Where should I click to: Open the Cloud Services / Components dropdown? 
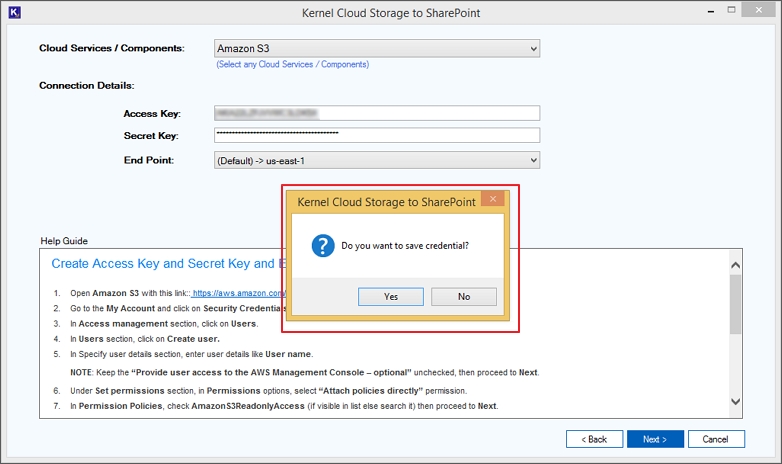click(x=377, y=48)
